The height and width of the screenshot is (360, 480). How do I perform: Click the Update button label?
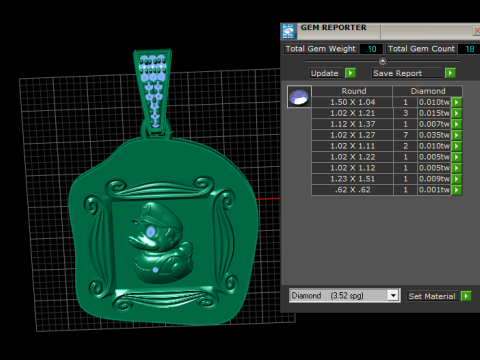point(325,73)
